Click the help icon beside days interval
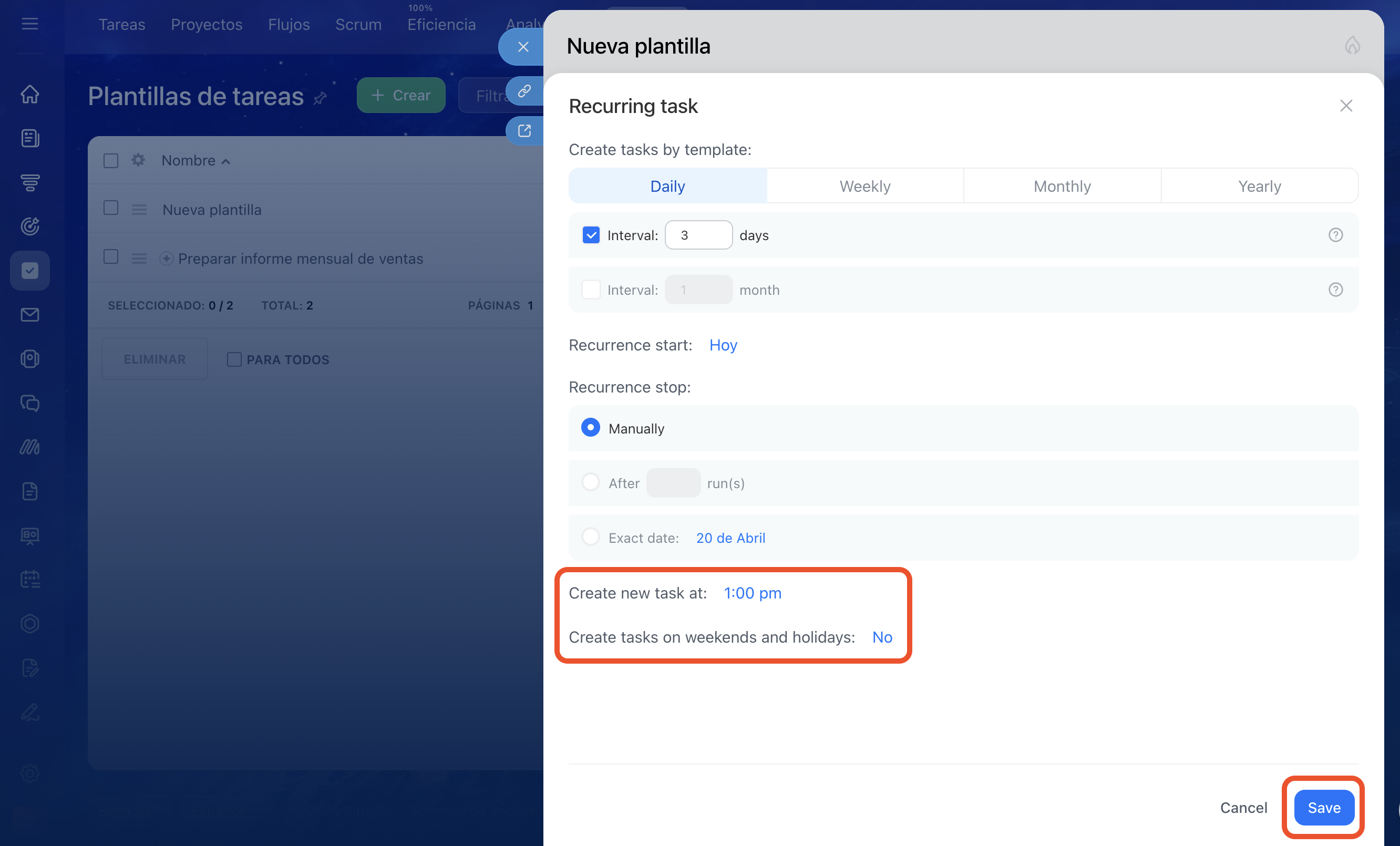Screen dimensions: 1400x846 coord(1335,235)
